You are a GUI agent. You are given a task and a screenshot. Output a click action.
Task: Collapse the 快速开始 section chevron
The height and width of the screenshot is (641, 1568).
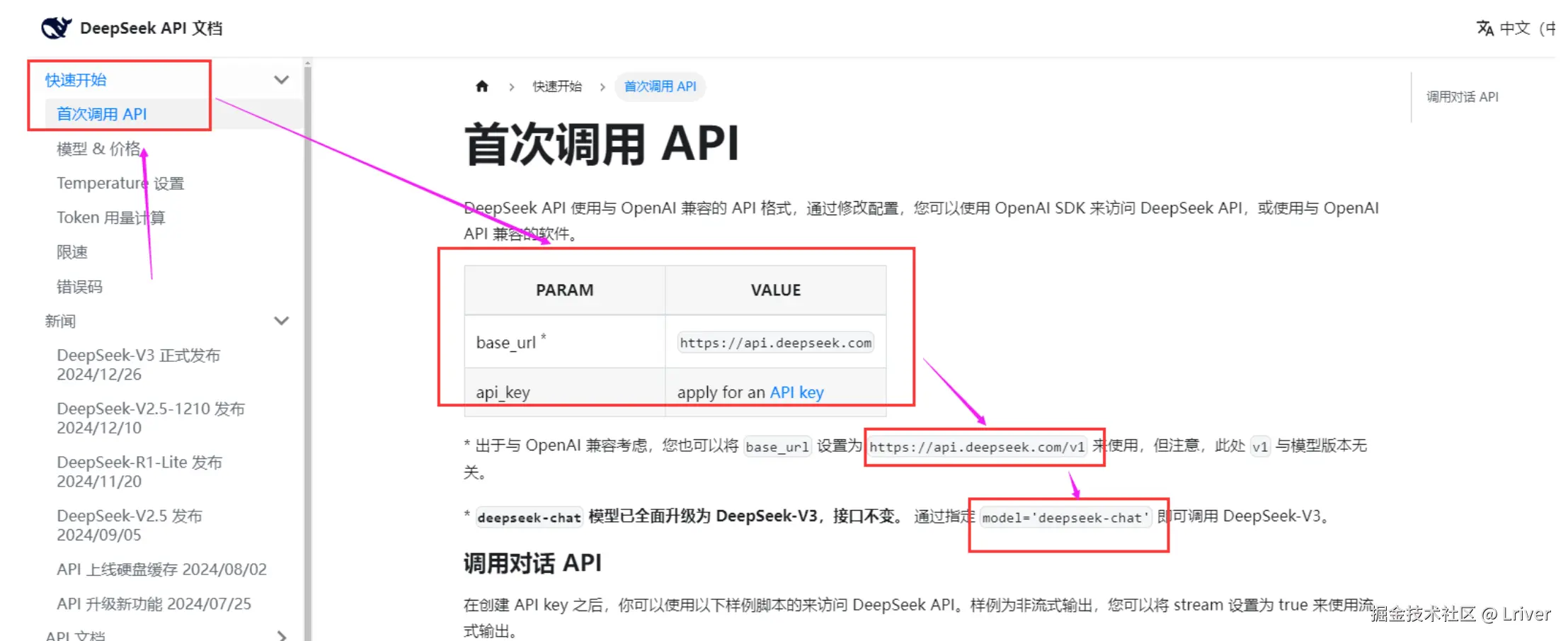pos(282,80)
